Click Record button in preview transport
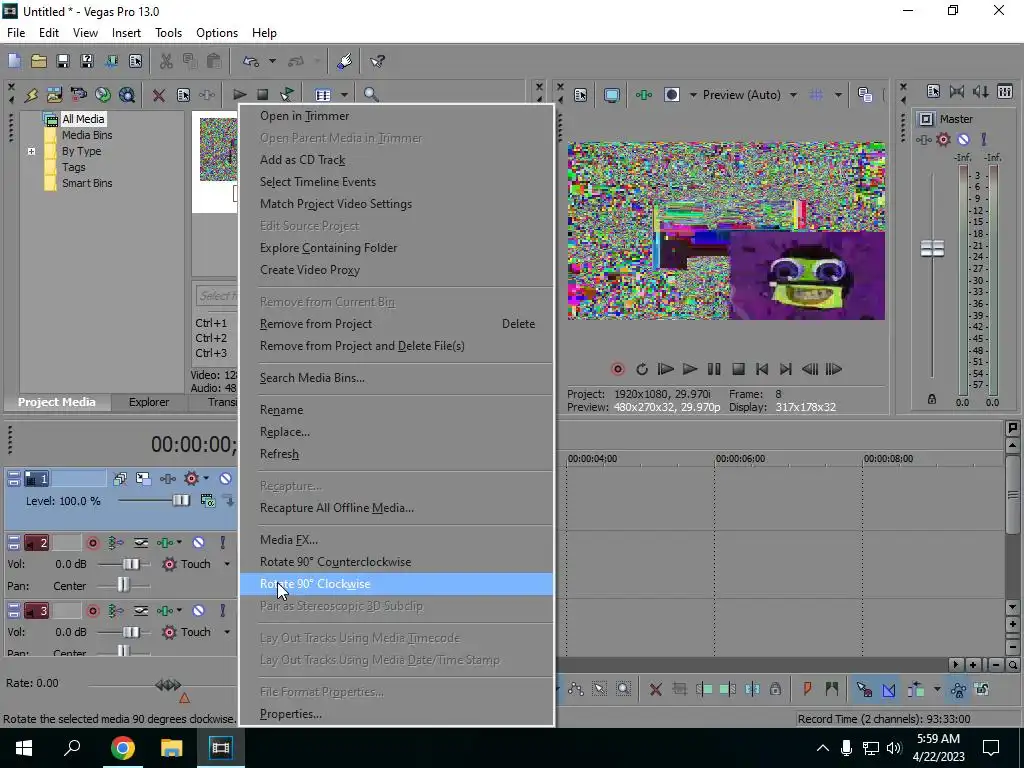This screenshot has width=1024, height=768. point(617,370)
